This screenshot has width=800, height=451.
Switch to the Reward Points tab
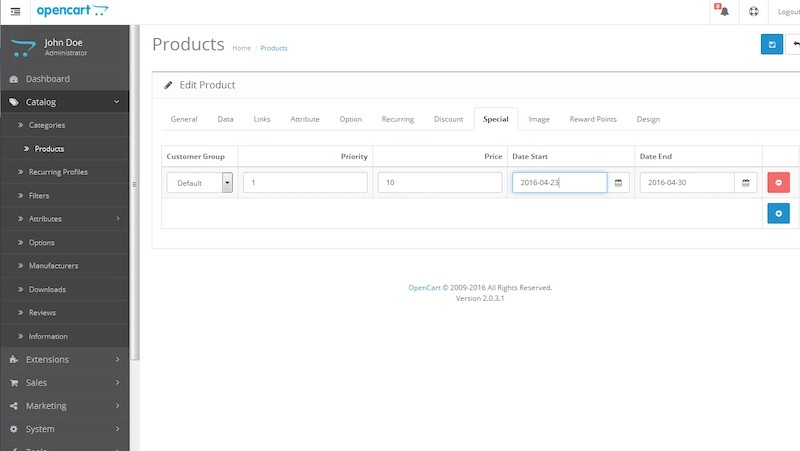point(593,119)
